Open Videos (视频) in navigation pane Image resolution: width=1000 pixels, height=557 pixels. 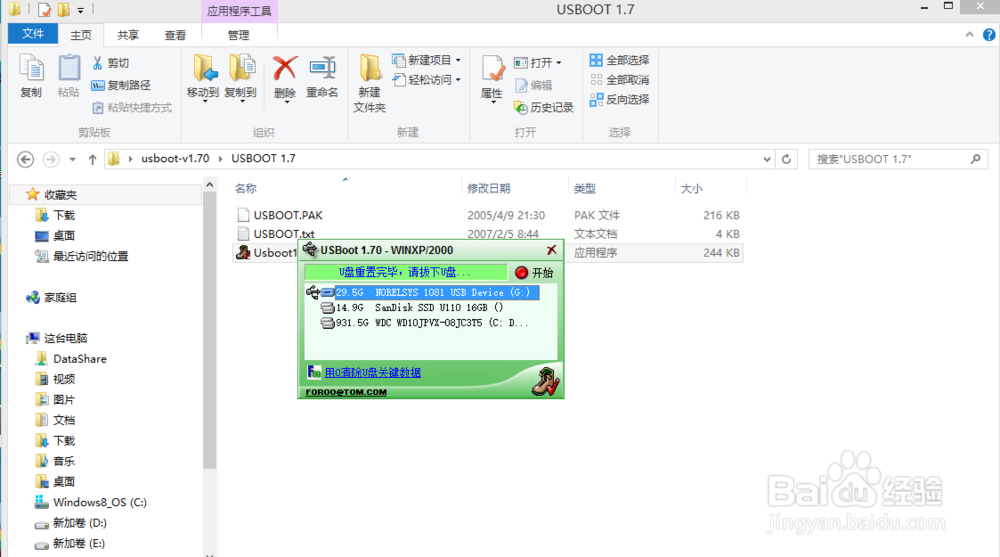63,379
